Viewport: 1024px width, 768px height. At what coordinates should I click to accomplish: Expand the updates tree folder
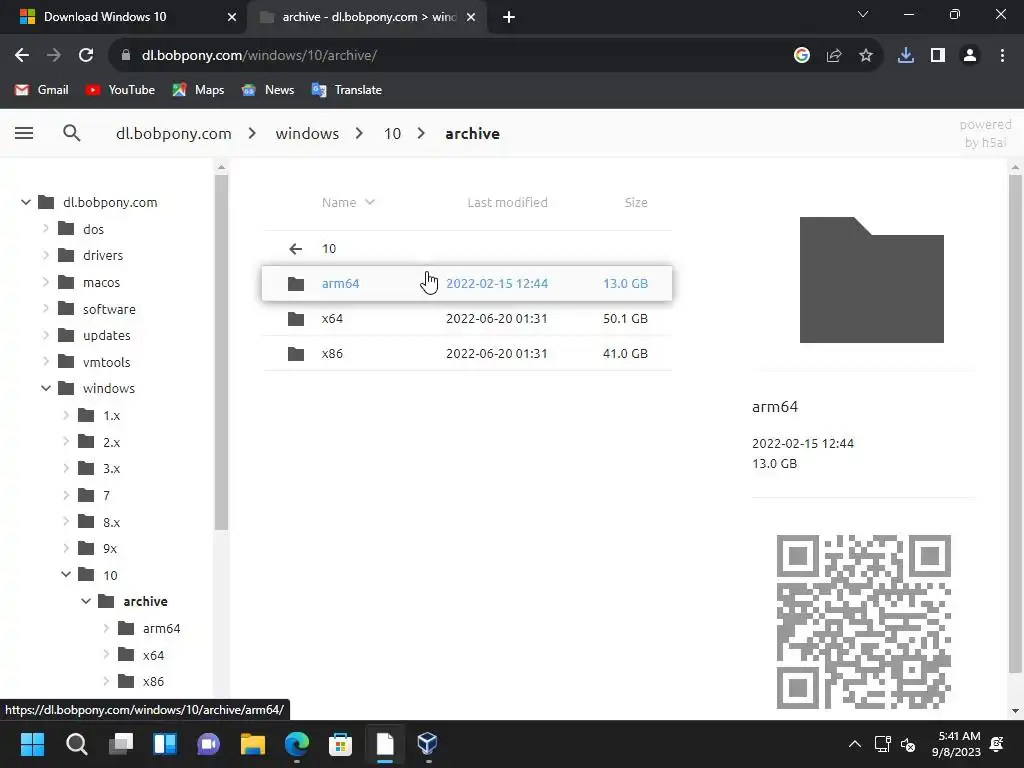pyautogui.click(x=46, y=335)
